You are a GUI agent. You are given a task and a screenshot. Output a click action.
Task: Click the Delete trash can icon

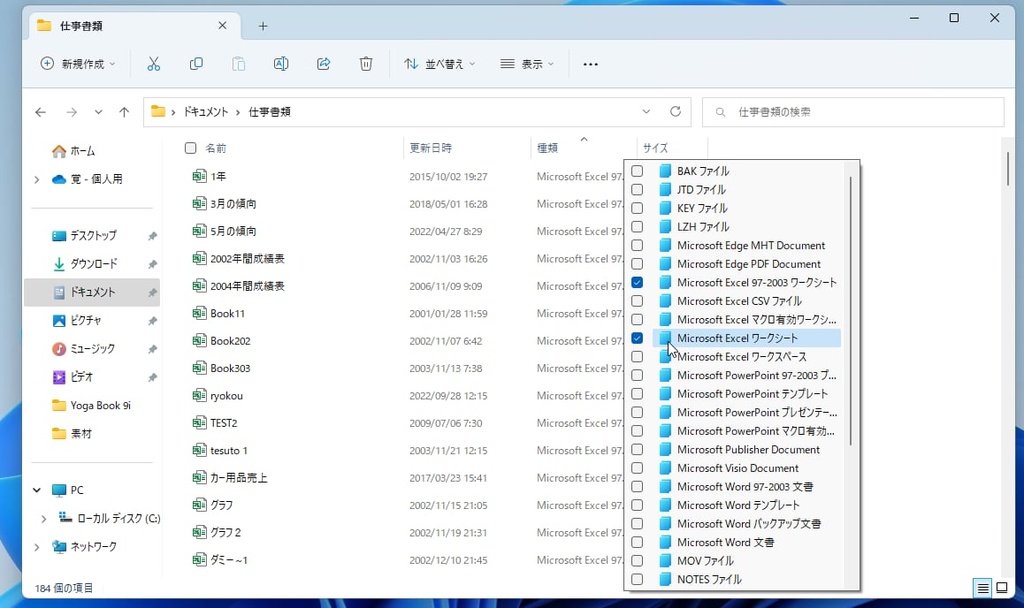[x=366, y=64]
